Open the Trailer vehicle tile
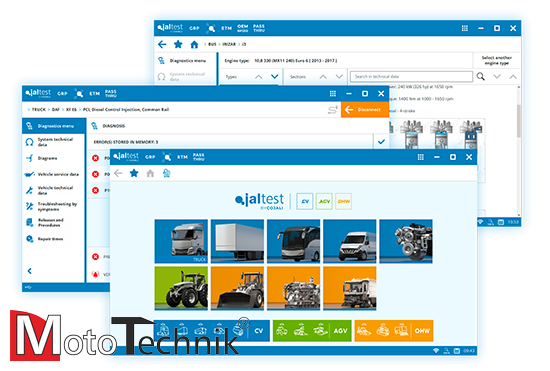Screen dimensions: 550x371 coord(237,241)
